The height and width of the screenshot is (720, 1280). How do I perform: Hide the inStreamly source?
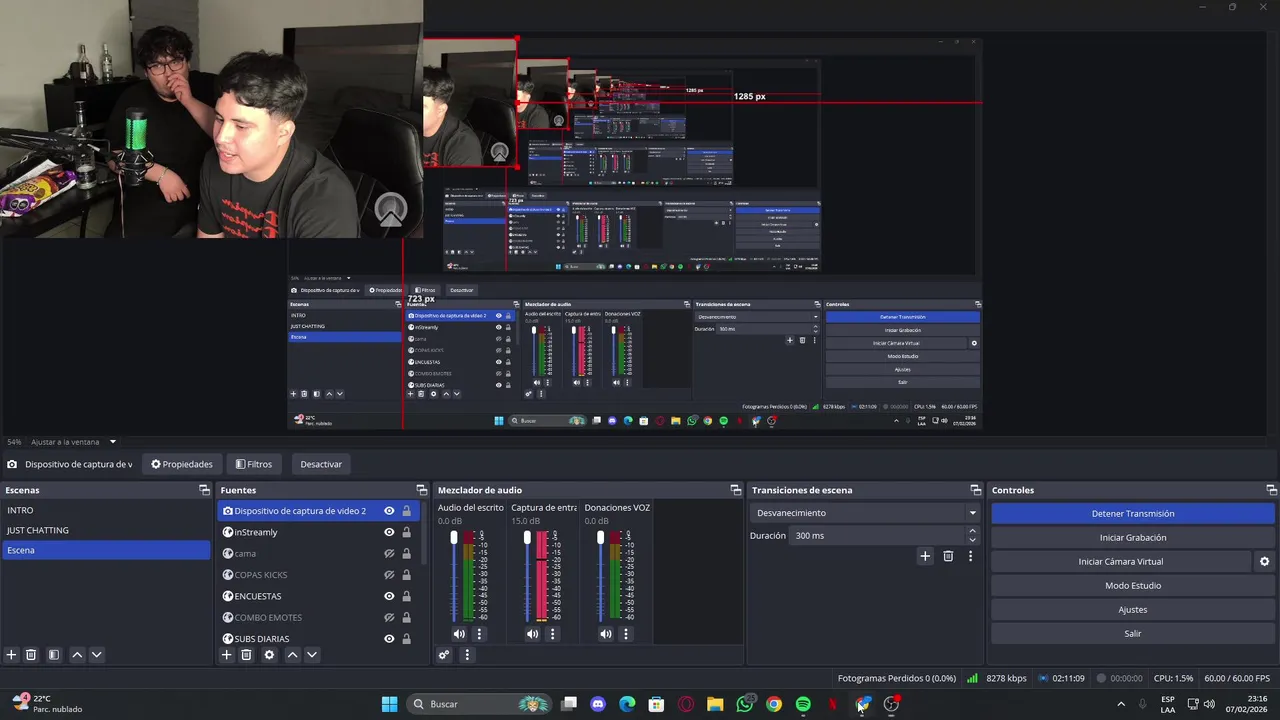pyautogui.click(x=389, y=532)
